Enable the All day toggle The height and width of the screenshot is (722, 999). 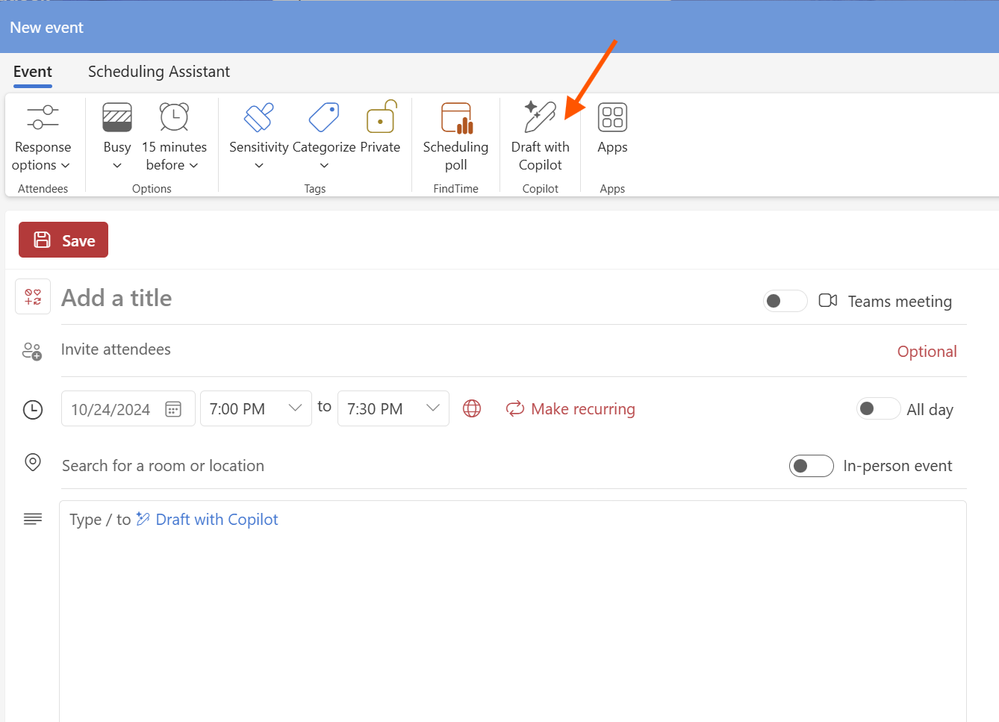[x=878, y=408]
